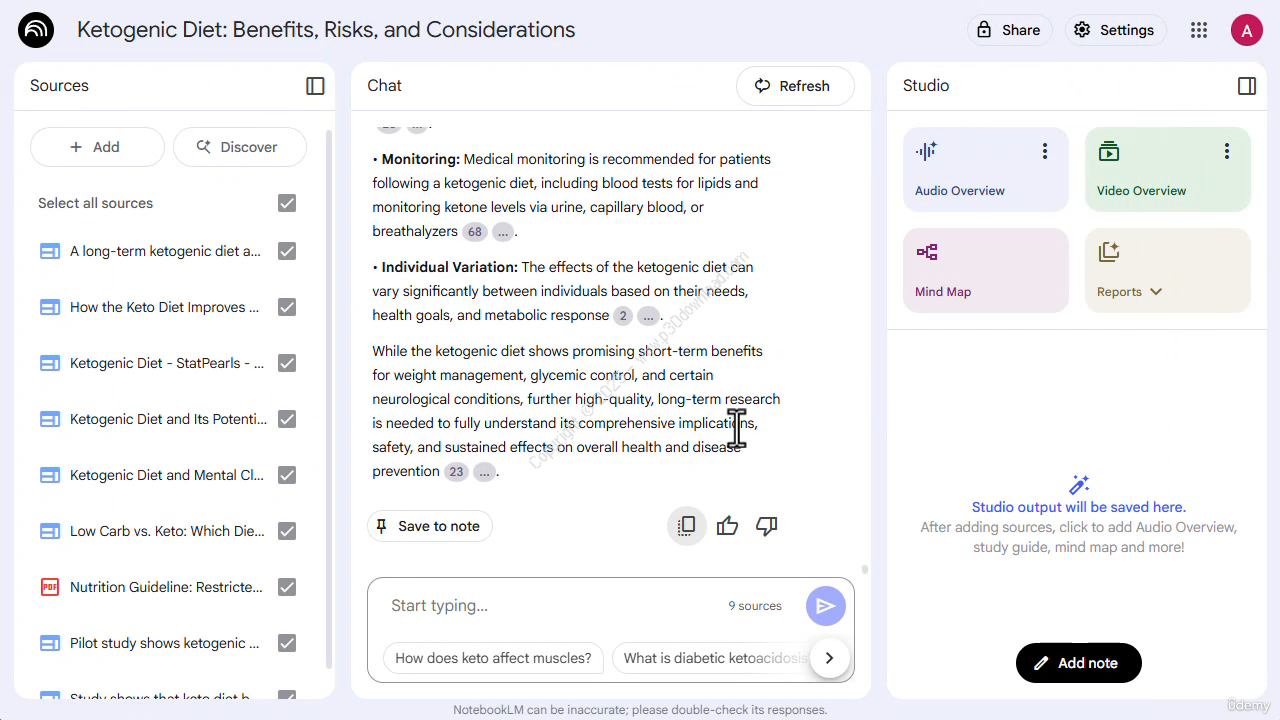Give the response a thumbs up
1280x720 pixels.
click(727, 526)
